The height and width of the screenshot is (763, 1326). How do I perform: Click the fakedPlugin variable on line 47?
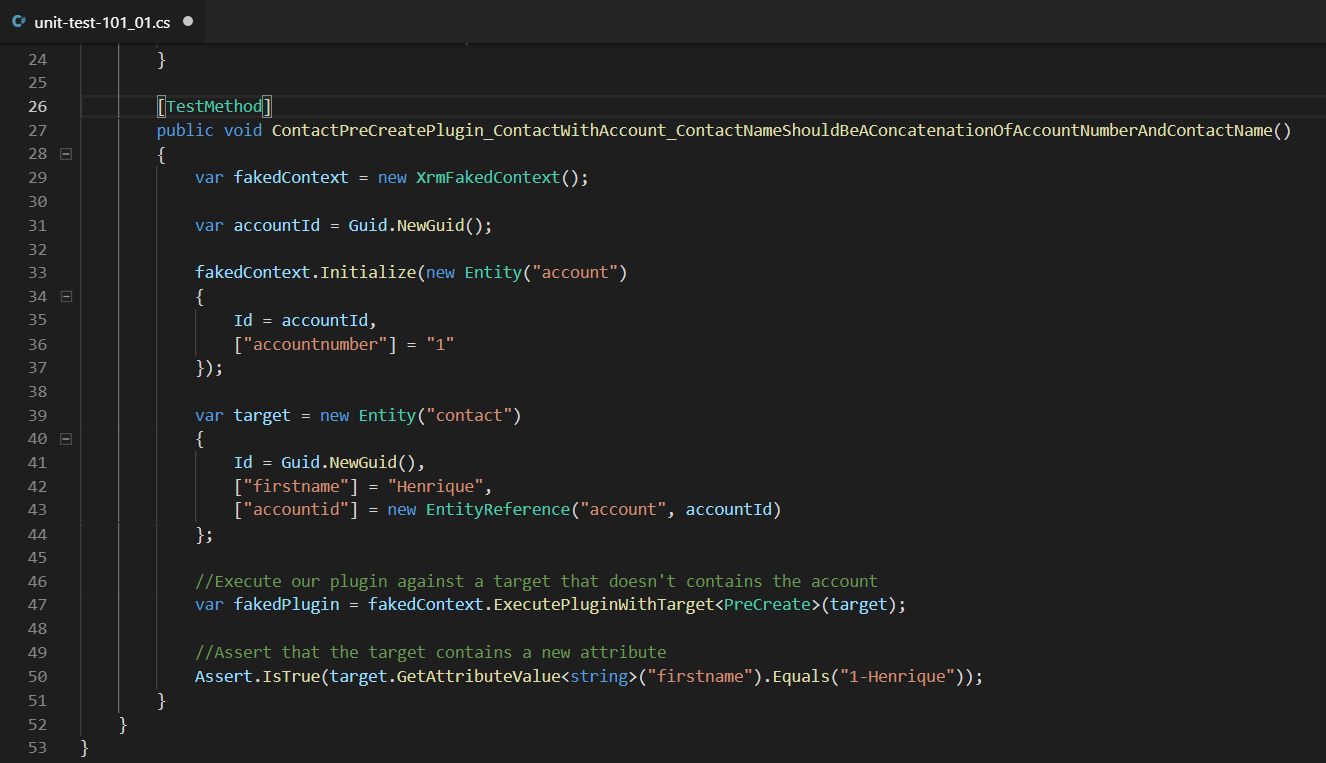(286, 605)
